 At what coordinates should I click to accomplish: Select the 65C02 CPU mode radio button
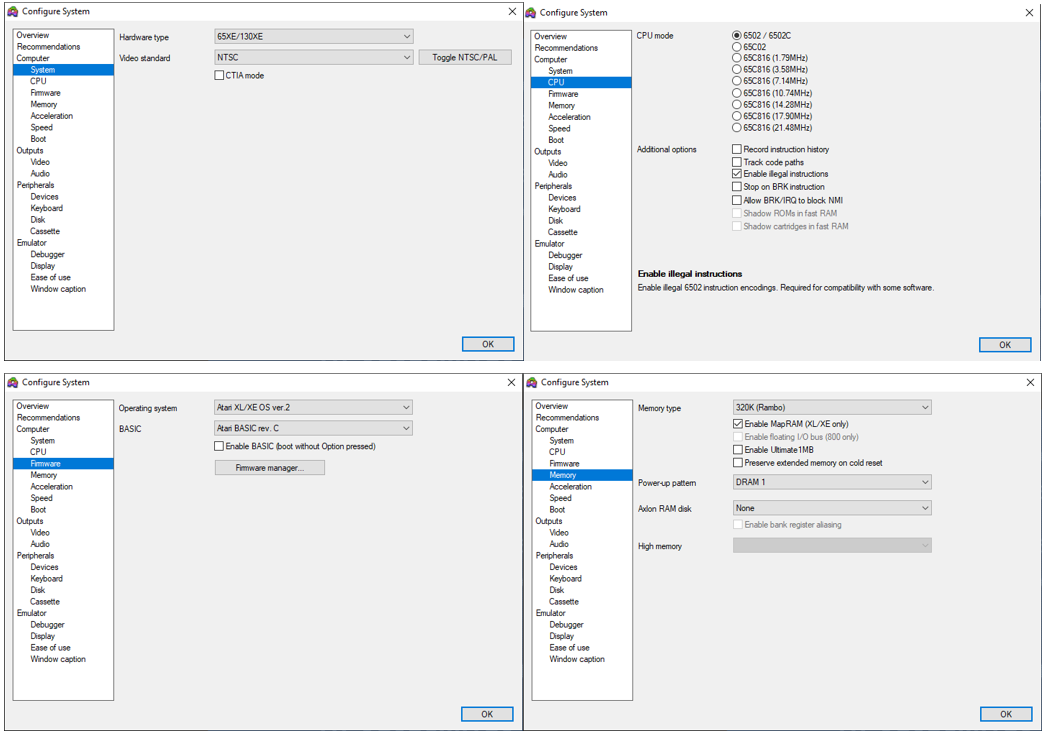[x=737, y=47]
